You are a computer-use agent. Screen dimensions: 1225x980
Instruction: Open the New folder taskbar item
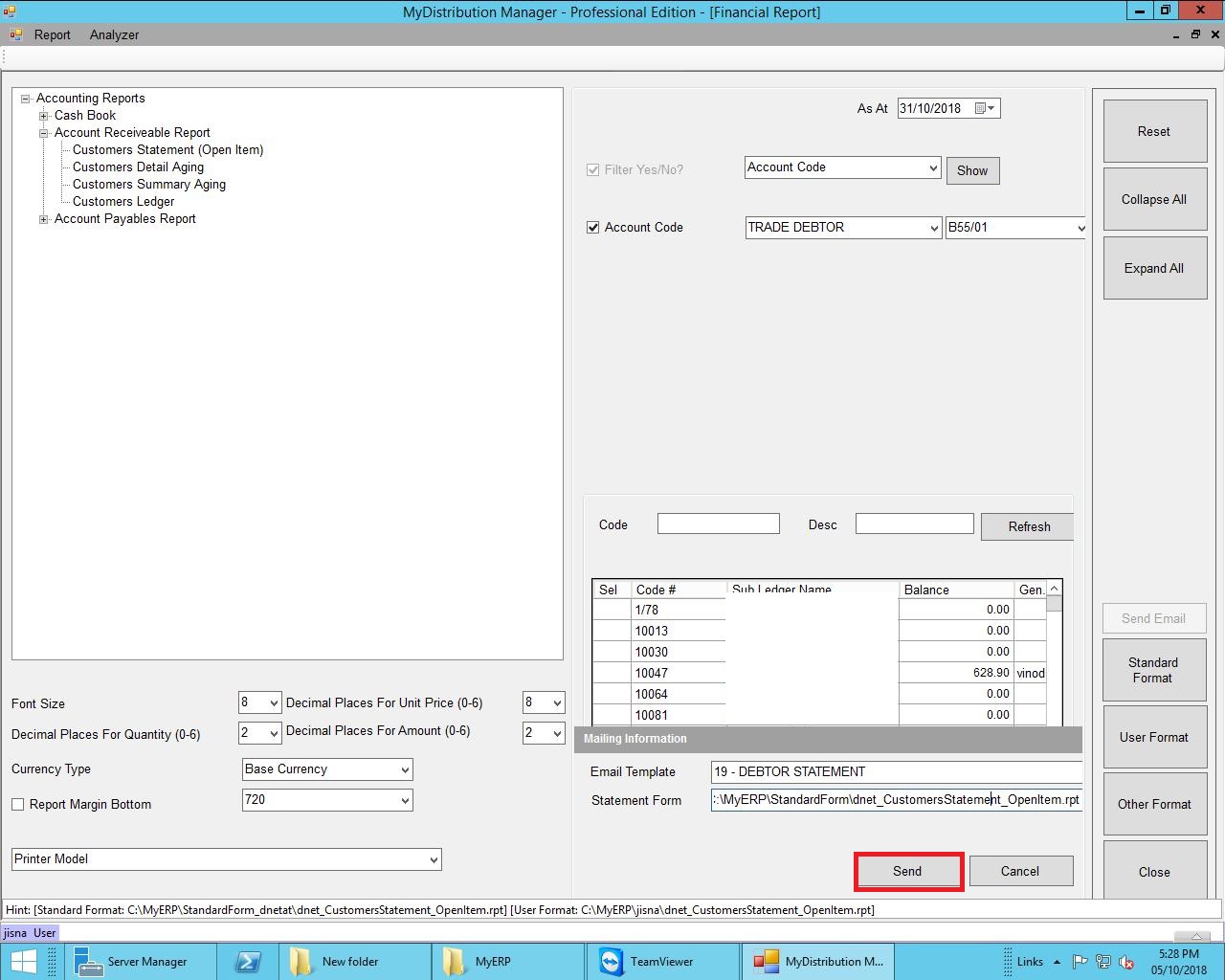pyautogui.click(x=335, y=961)
